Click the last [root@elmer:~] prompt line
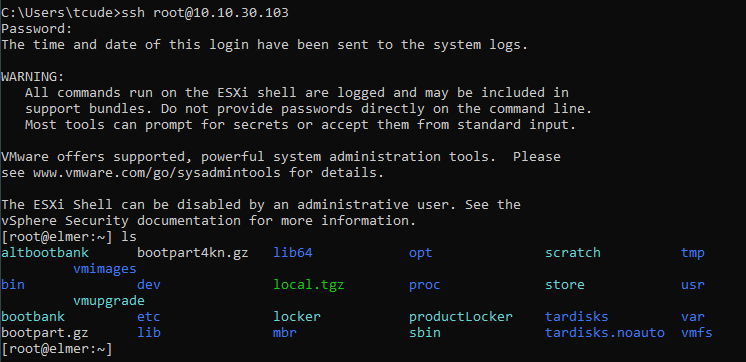 [57, 349]
